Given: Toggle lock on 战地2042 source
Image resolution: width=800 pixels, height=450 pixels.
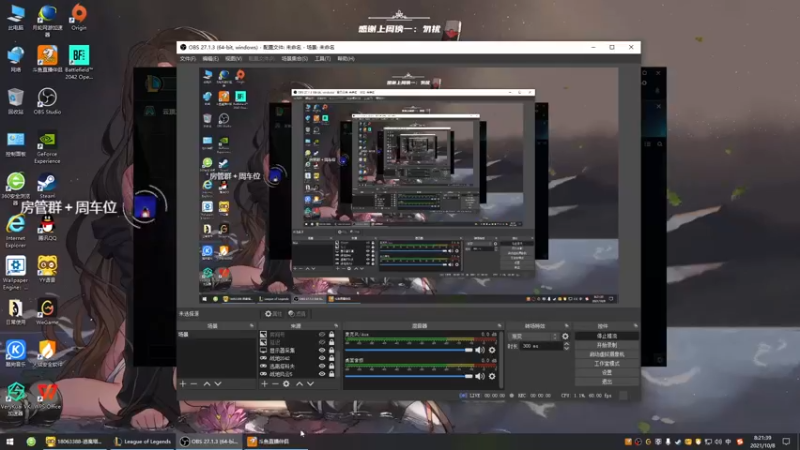Looking at the screenshot, I should click(x=332, y=358).
